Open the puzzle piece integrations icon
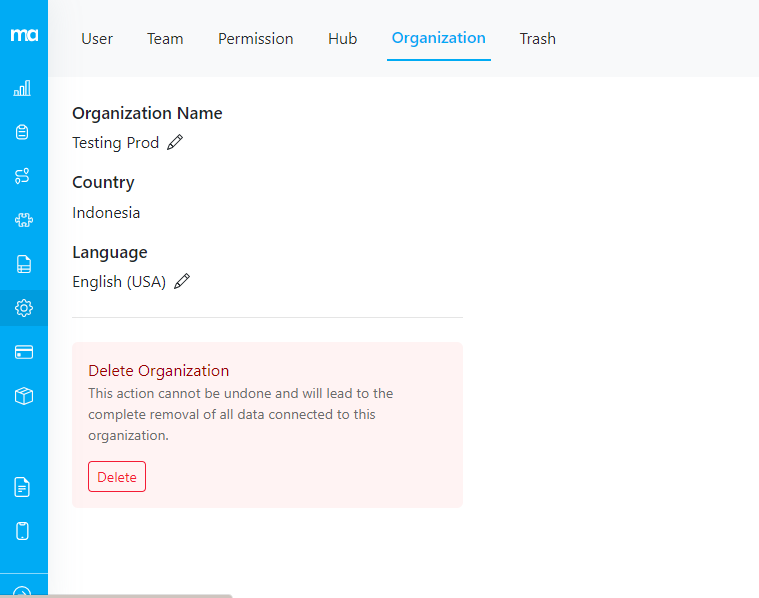Image resolution: width=759 pixels, height=598 pixels. coord(23,220)
